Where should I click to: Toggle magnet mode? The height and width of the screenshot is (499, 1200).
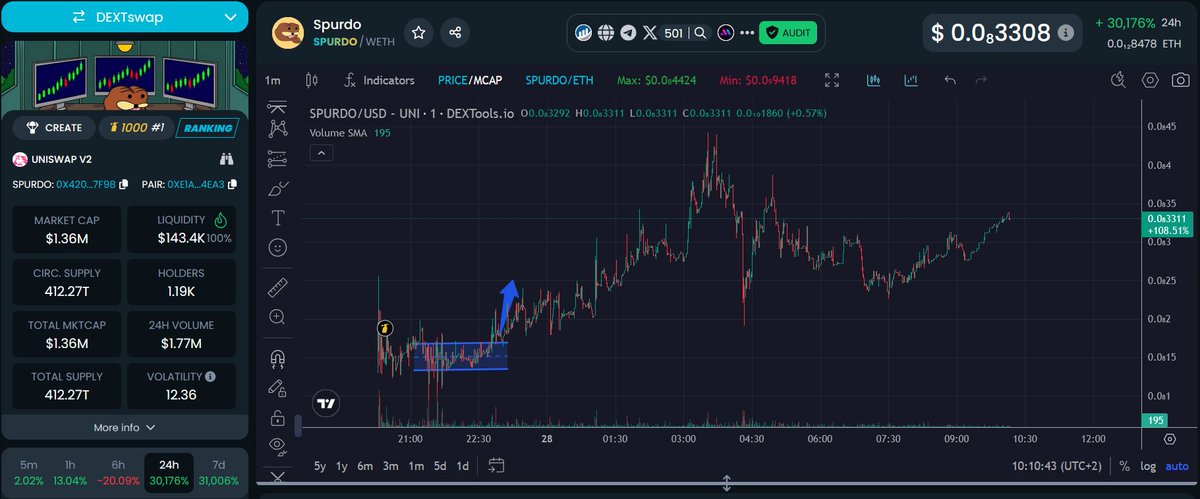coord(278,358)
